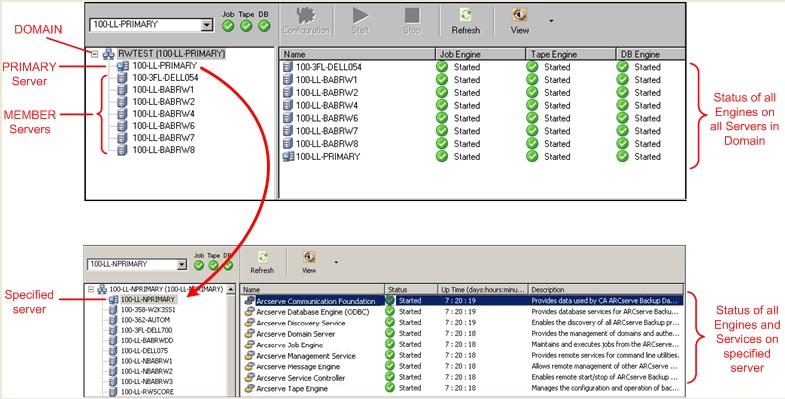Select the Arcserve Service Controller name
The height and width of the screenshot is (399, 785).
(300, 378)
